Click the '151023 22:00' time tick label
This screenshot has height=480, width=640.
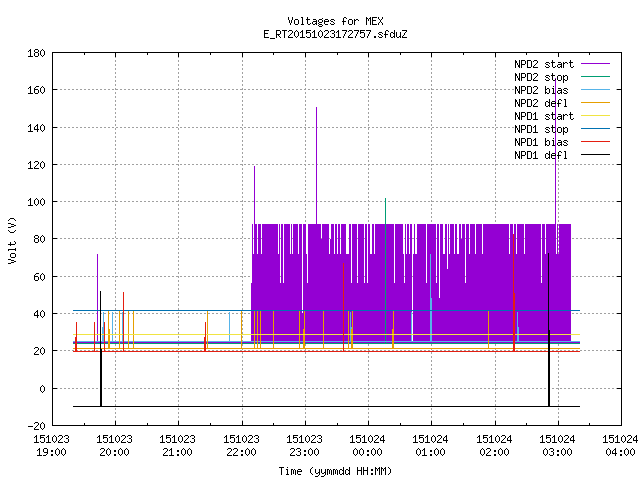(241, 446)
